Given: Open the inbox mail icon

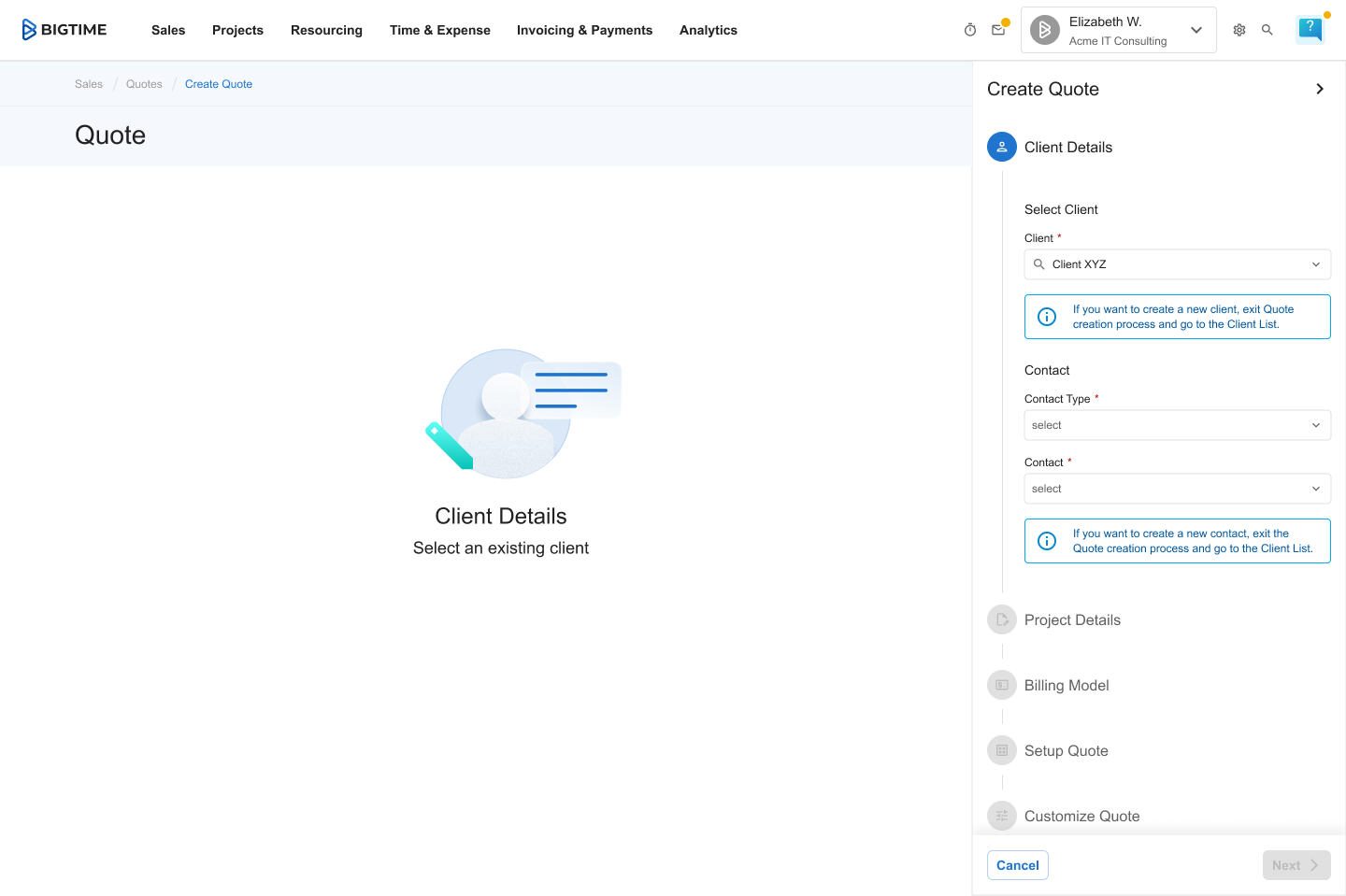Looking at the screenshot, I should coord(998,30).
